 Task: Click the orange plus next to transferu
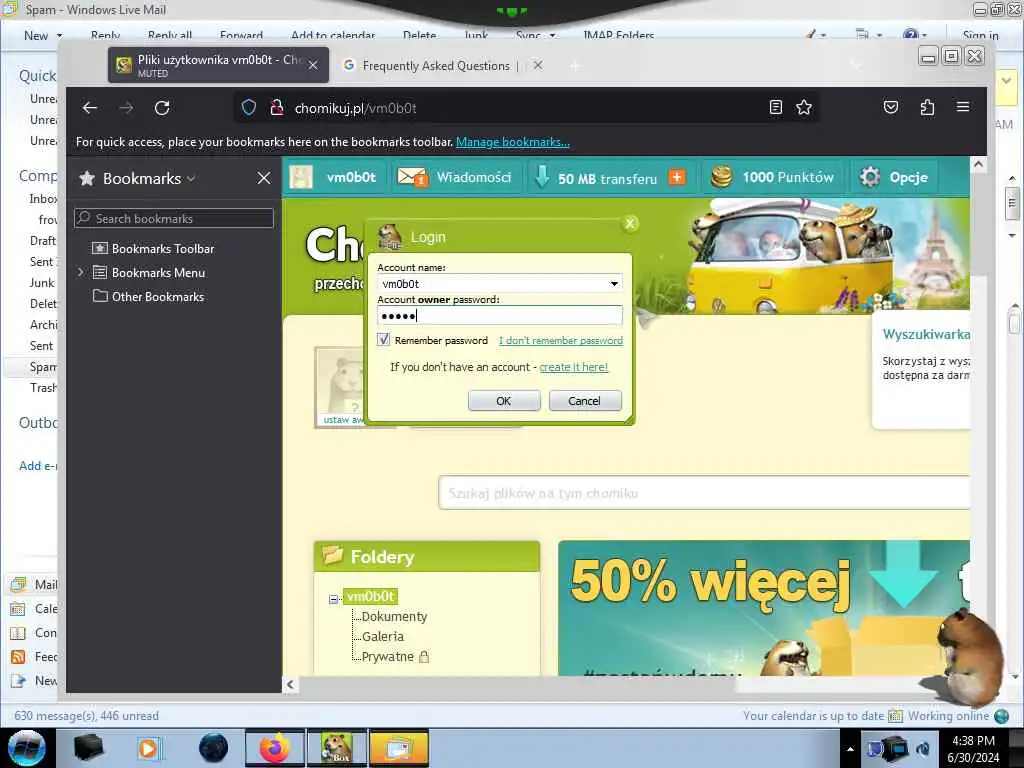(677, 177)
